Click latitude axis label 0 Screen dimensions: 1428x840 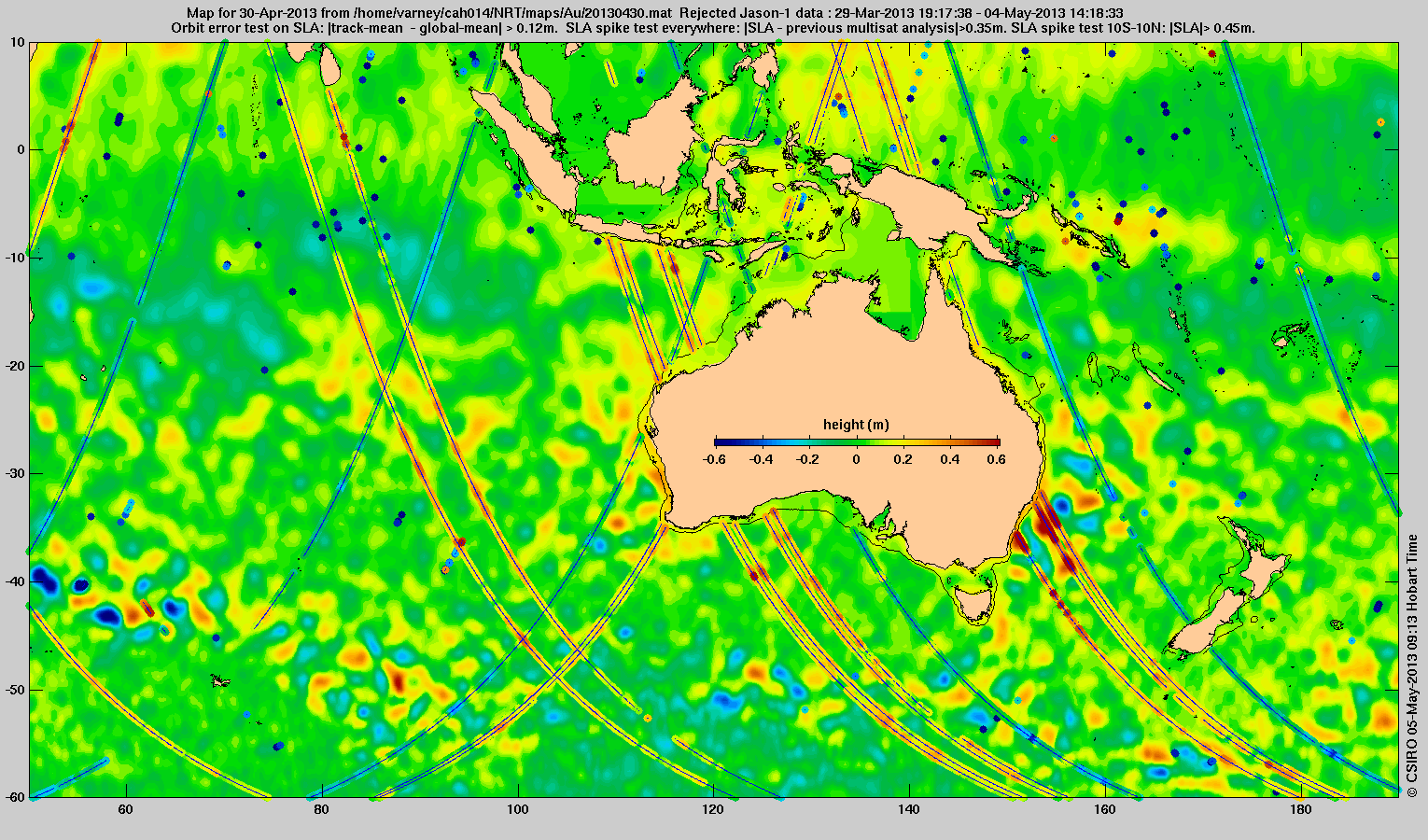21,150
